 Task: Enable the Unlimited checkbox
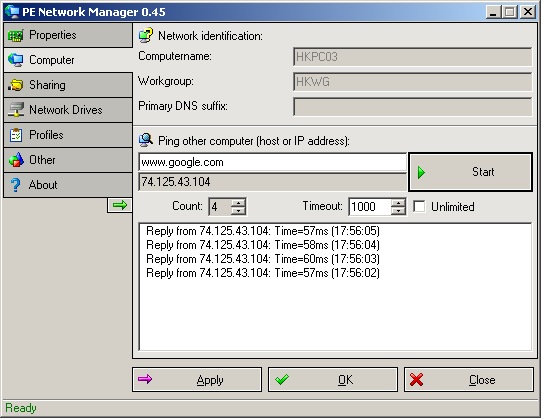[419, 207]
